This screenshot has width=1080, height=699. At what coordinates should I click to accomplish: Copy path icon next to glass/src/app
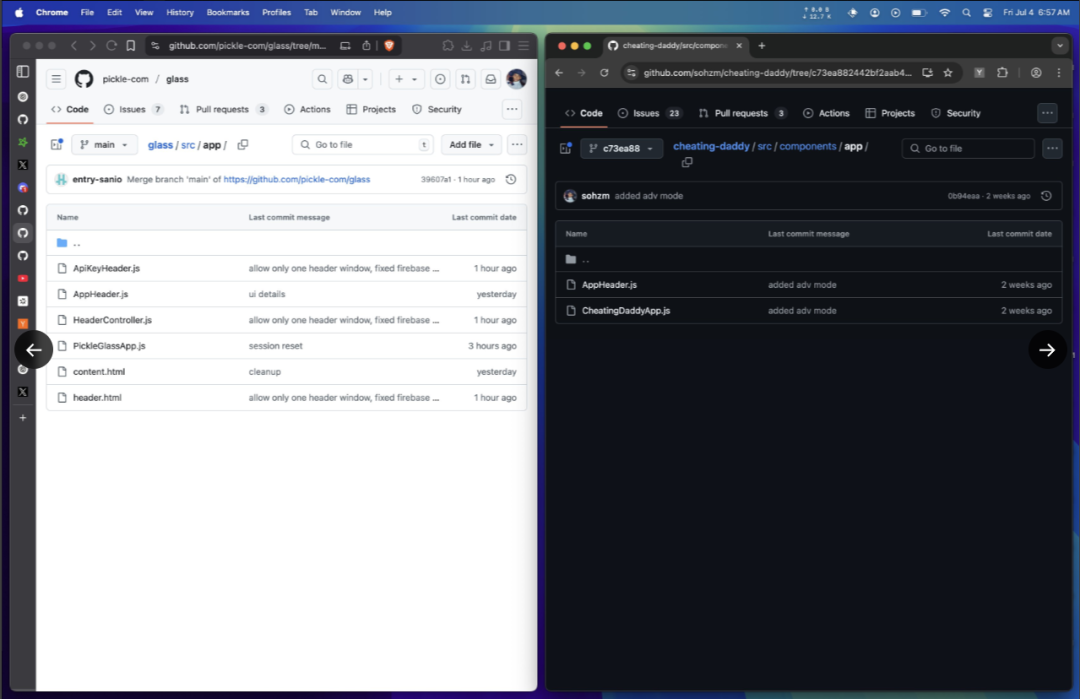(x=243, y=145)
